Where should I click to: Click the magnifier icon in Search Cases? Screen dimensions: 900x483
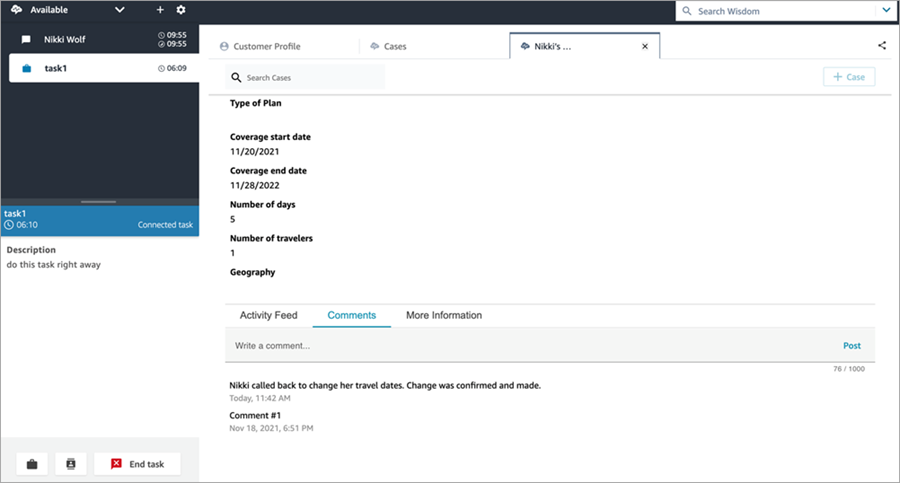(236, 77)
